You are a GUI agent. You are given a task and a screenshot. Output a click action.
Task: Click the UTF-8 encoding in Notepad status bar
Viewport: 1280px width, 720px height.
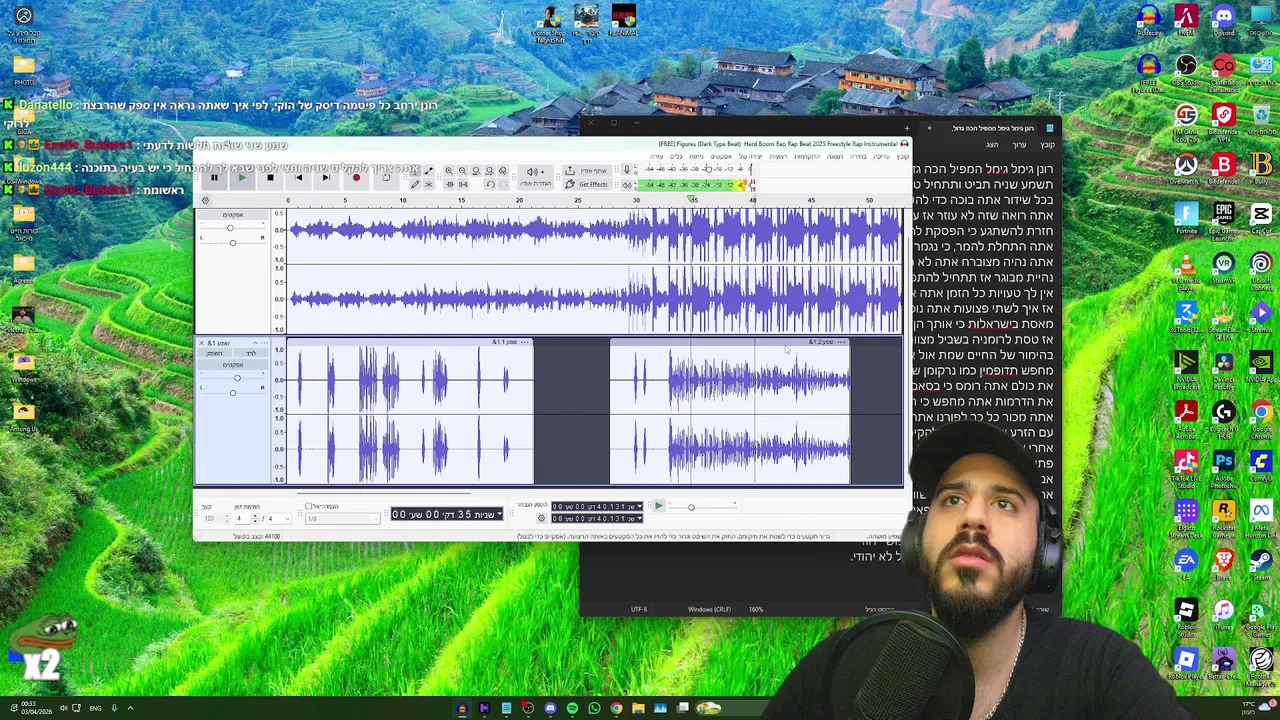[x=639, y=609]
